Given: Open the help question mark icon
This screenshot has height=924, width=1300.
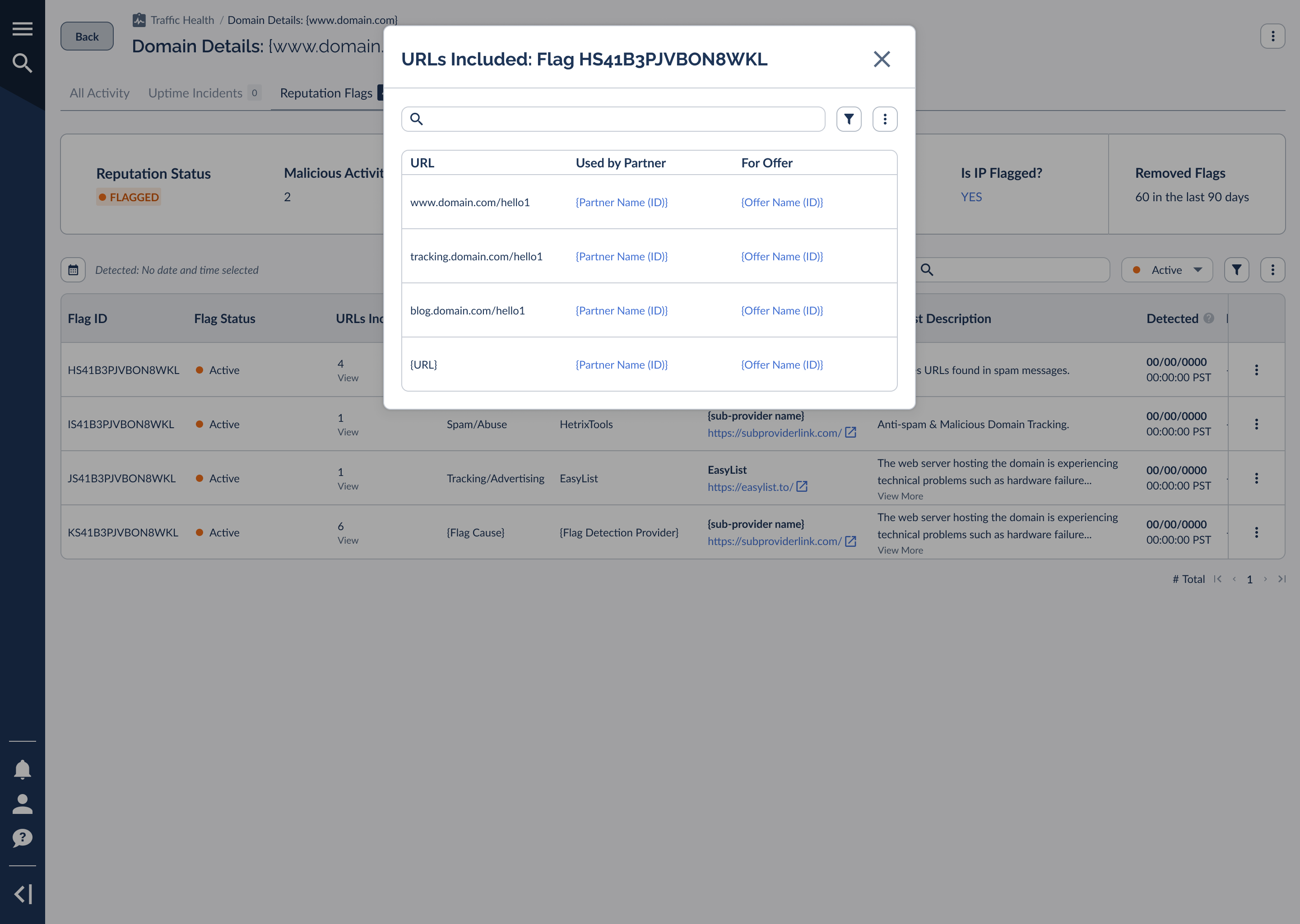Looking at the screenshot, I should pyautogui.click(x=22, y=837).
